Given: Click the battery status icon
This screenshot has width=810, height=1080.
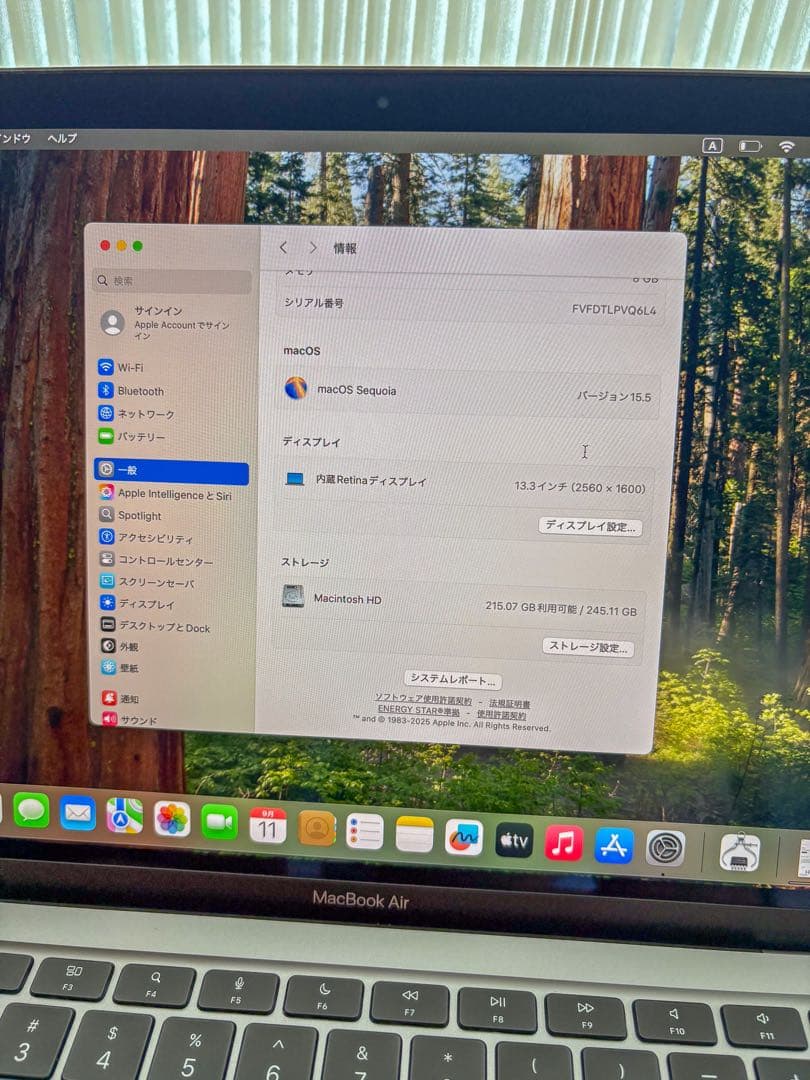Looking at the screenshot, I should click(749, 146).
